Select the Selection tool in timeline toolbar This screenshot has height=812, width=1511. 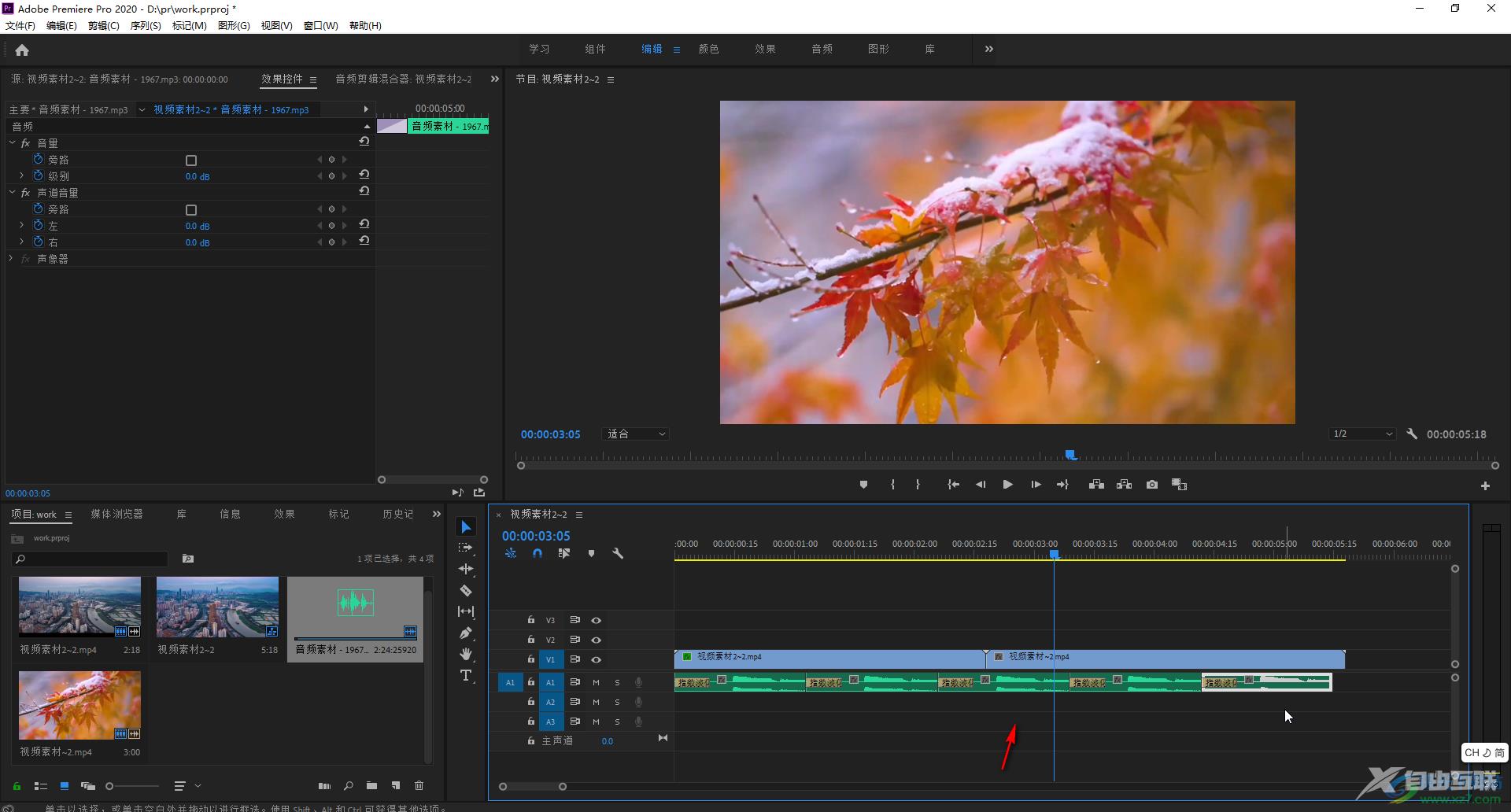click(x=466, y=527)
